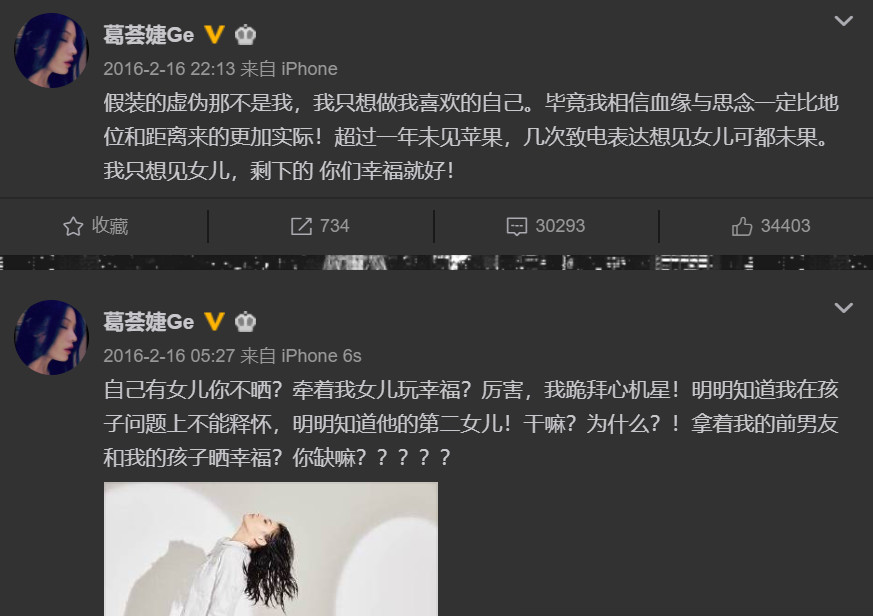Click the comment count 30293
Viewport: 873px width, 616px height.
[560, 226]
